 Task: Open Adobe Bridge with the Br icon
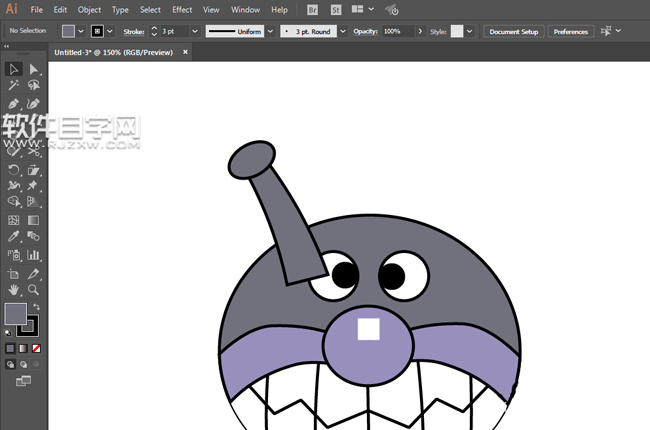(x=313, y=9)
